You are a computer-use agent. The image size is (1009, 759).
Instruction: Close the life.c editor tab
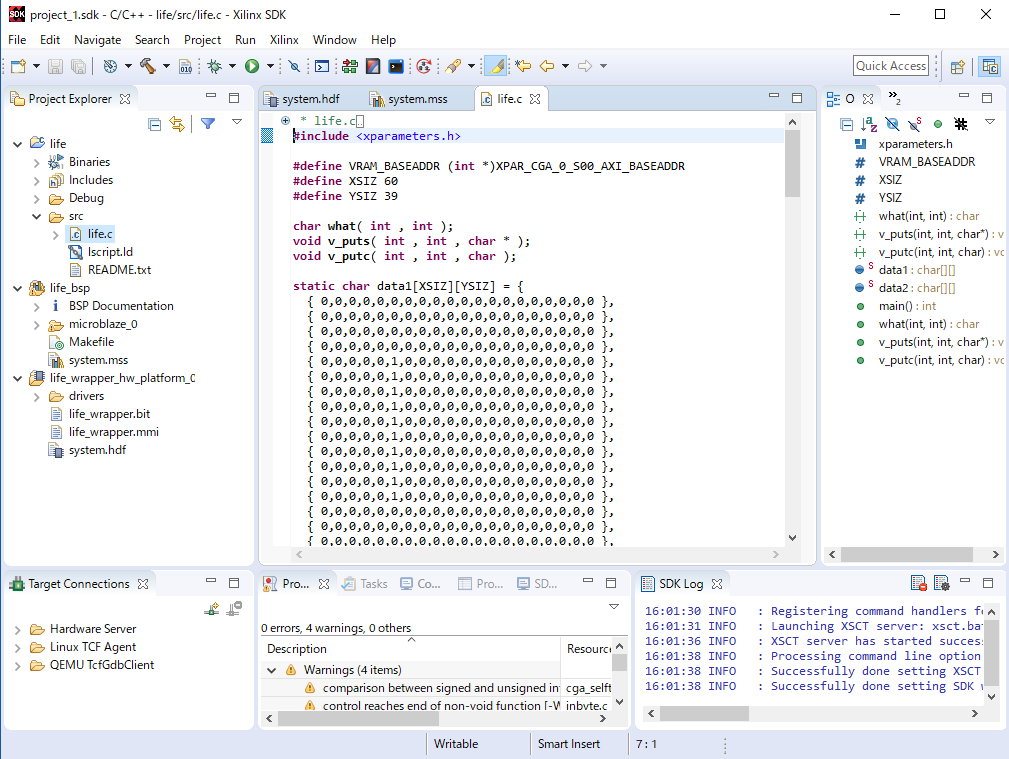535,98
